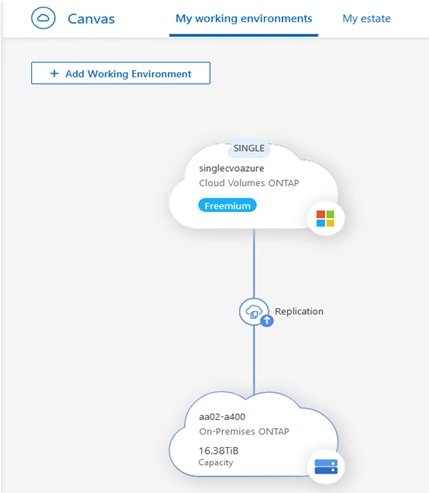This screenshot has width=429, height=493.
Task: Click the Cloud Volumes ONTAP subtitle
Action: (249, 183)
